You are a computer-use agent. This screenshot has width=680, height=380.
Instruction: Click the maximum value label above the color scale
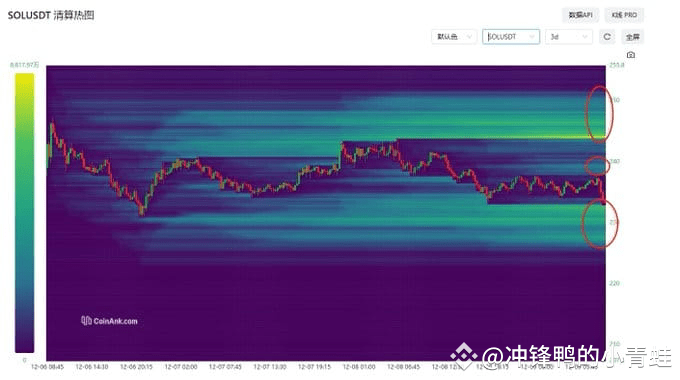point(24,65)
